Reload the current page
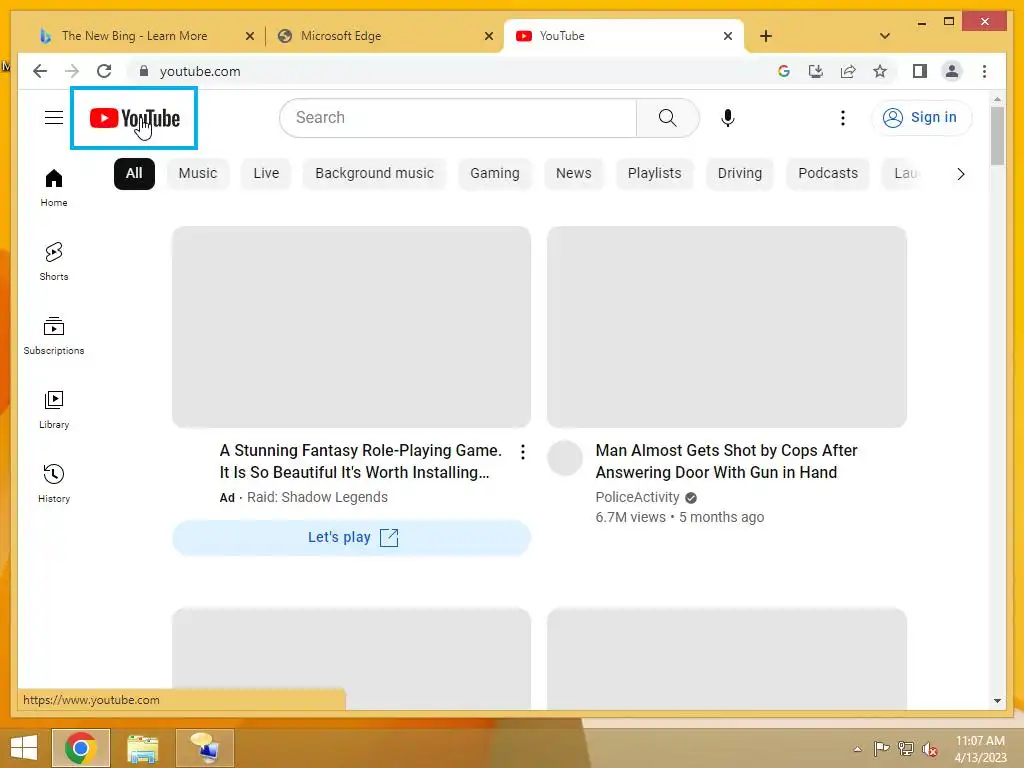This screenshot has height=768, width=1024. point(104,71)
